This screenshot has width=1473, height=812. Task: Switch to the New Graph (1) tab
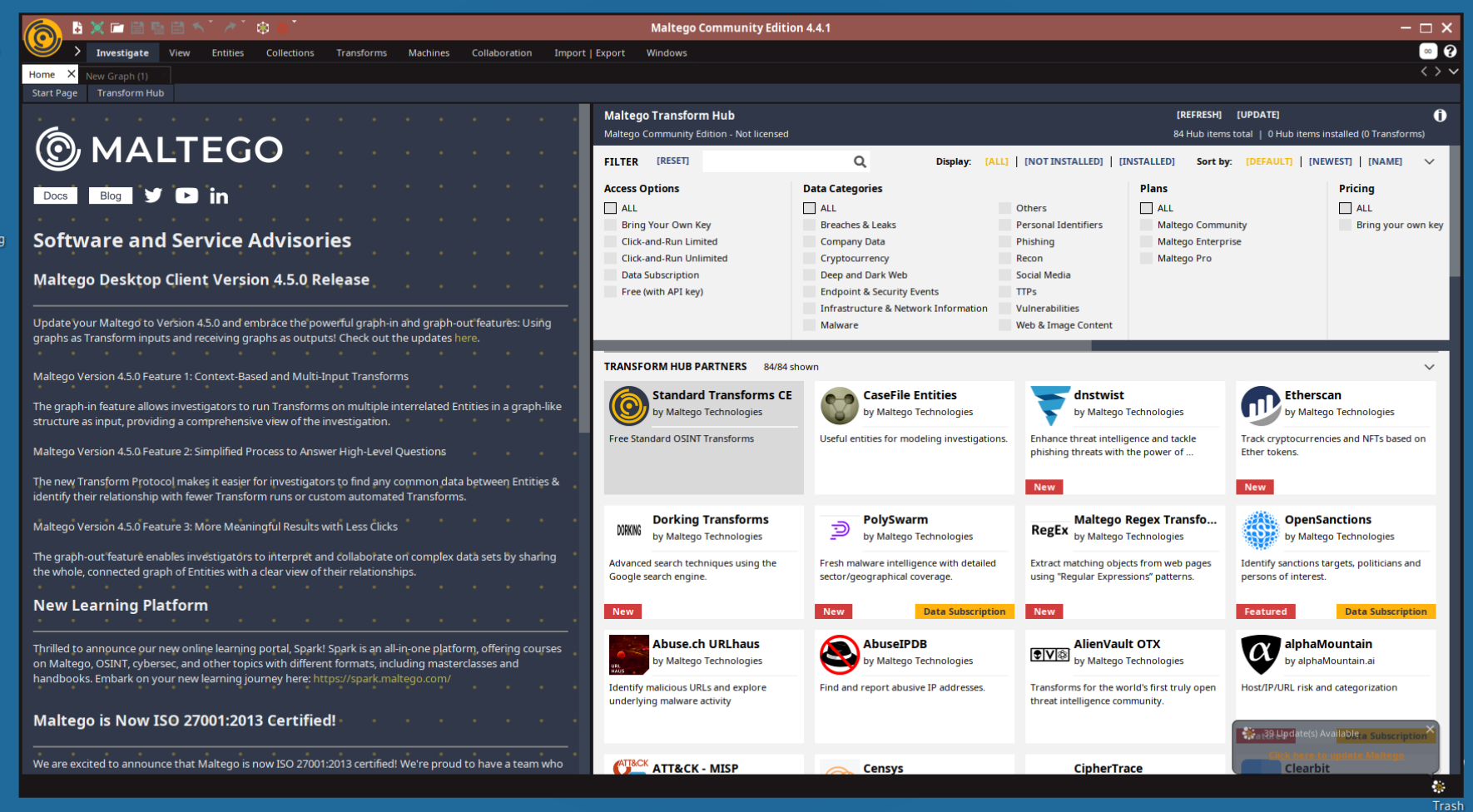tap(117, 76)
